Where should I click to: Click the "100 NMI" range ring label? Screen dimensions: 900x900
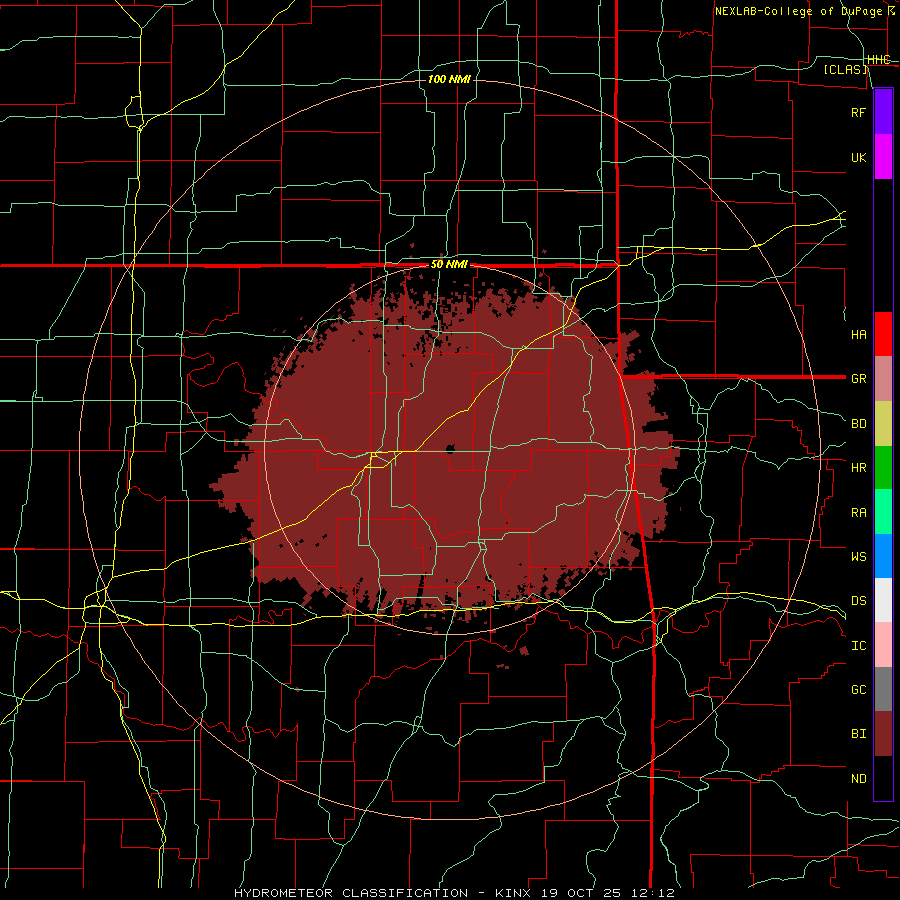click(449, 79)
